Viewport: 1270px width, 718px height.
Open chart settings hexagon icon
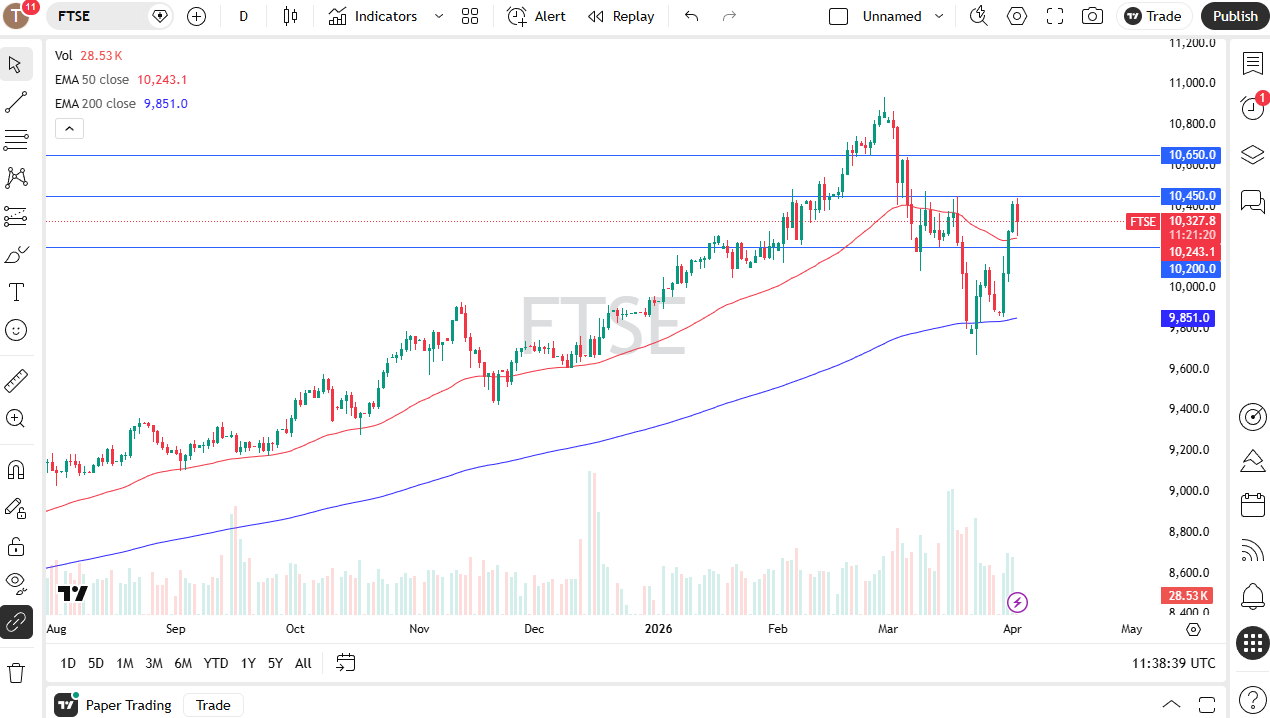tap(1017, 16)
